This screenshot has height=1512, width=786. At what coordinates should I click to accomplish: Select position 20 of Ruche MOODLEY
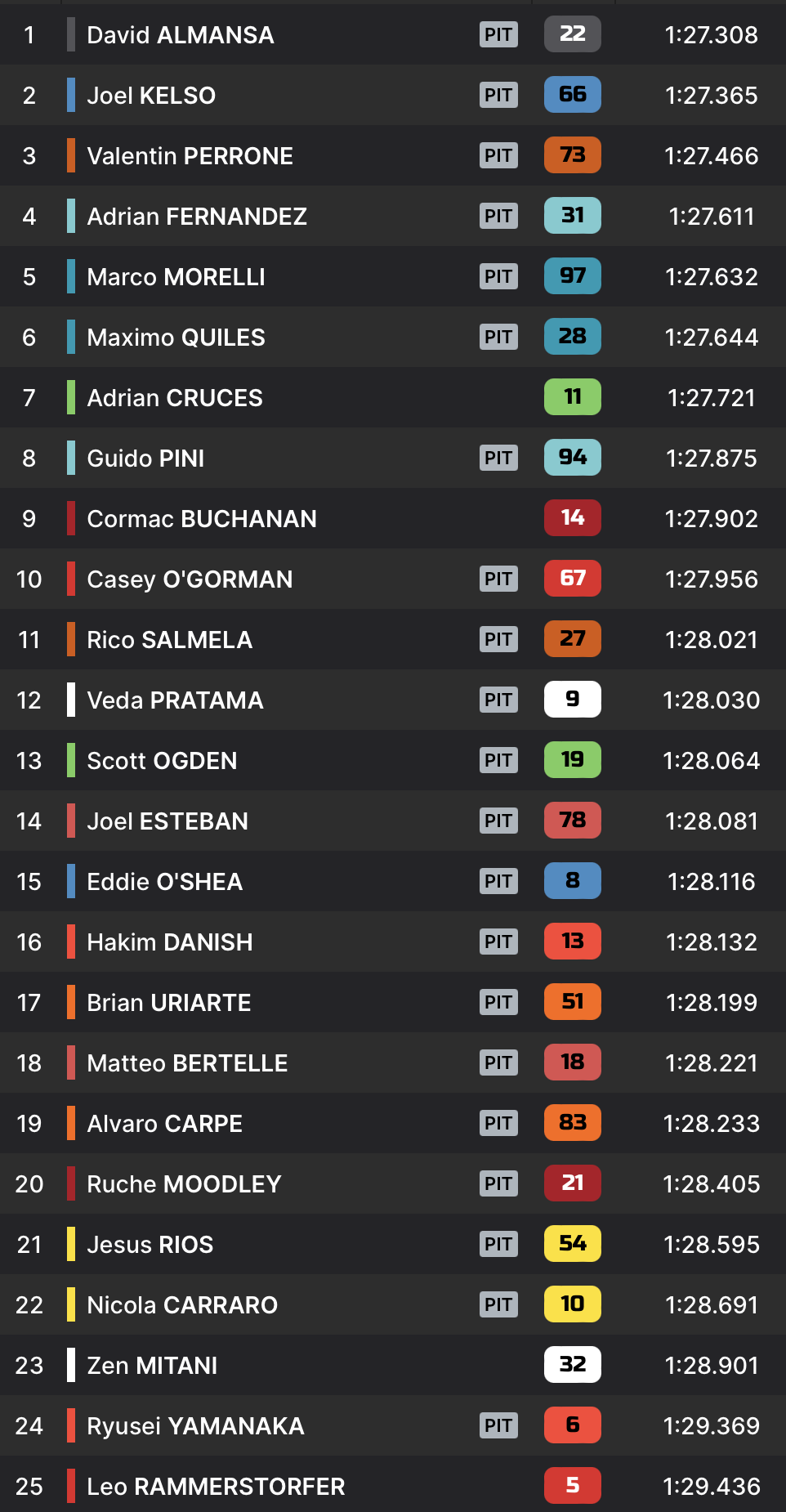[29, 1183]
